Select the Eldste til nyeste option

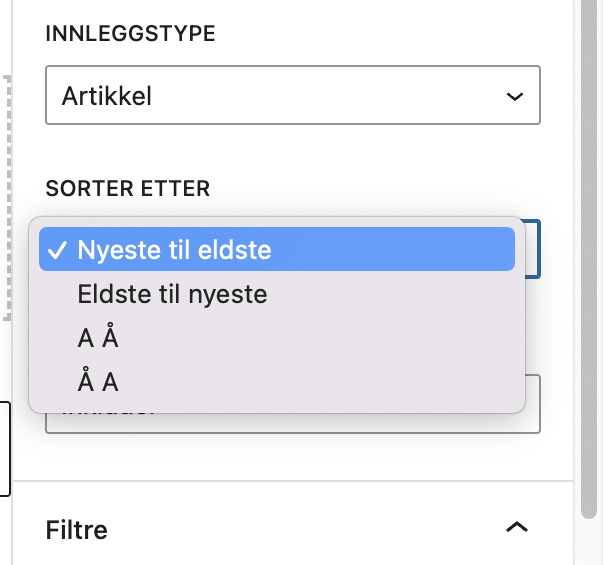click(x=172, y=295)
